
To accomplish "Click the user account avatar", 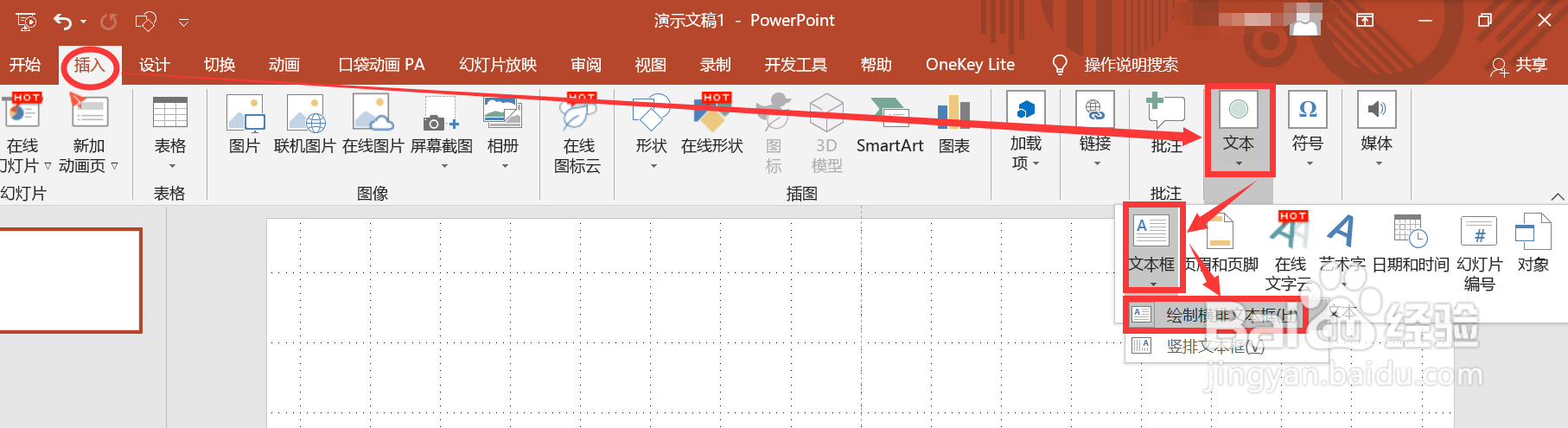I will 1306,21.
